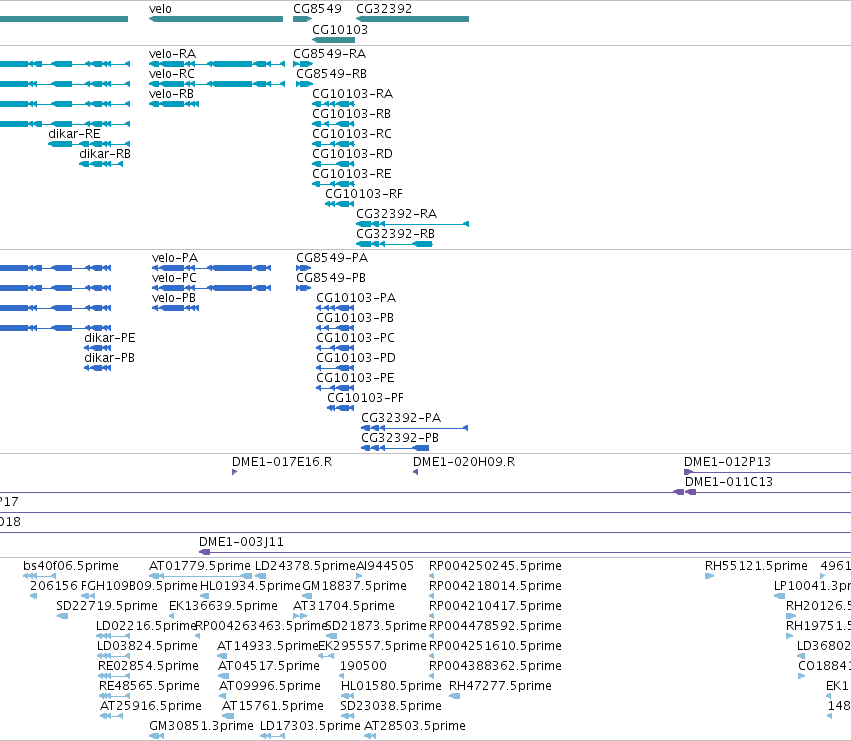Select the CG10103-RC transcript

click(334, 144)
